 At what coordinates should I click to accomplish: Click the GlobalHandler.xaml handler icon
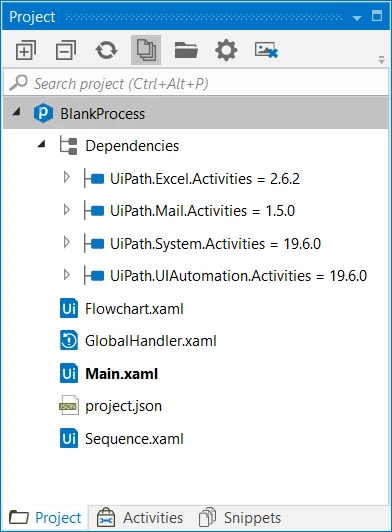pos(69,340)
